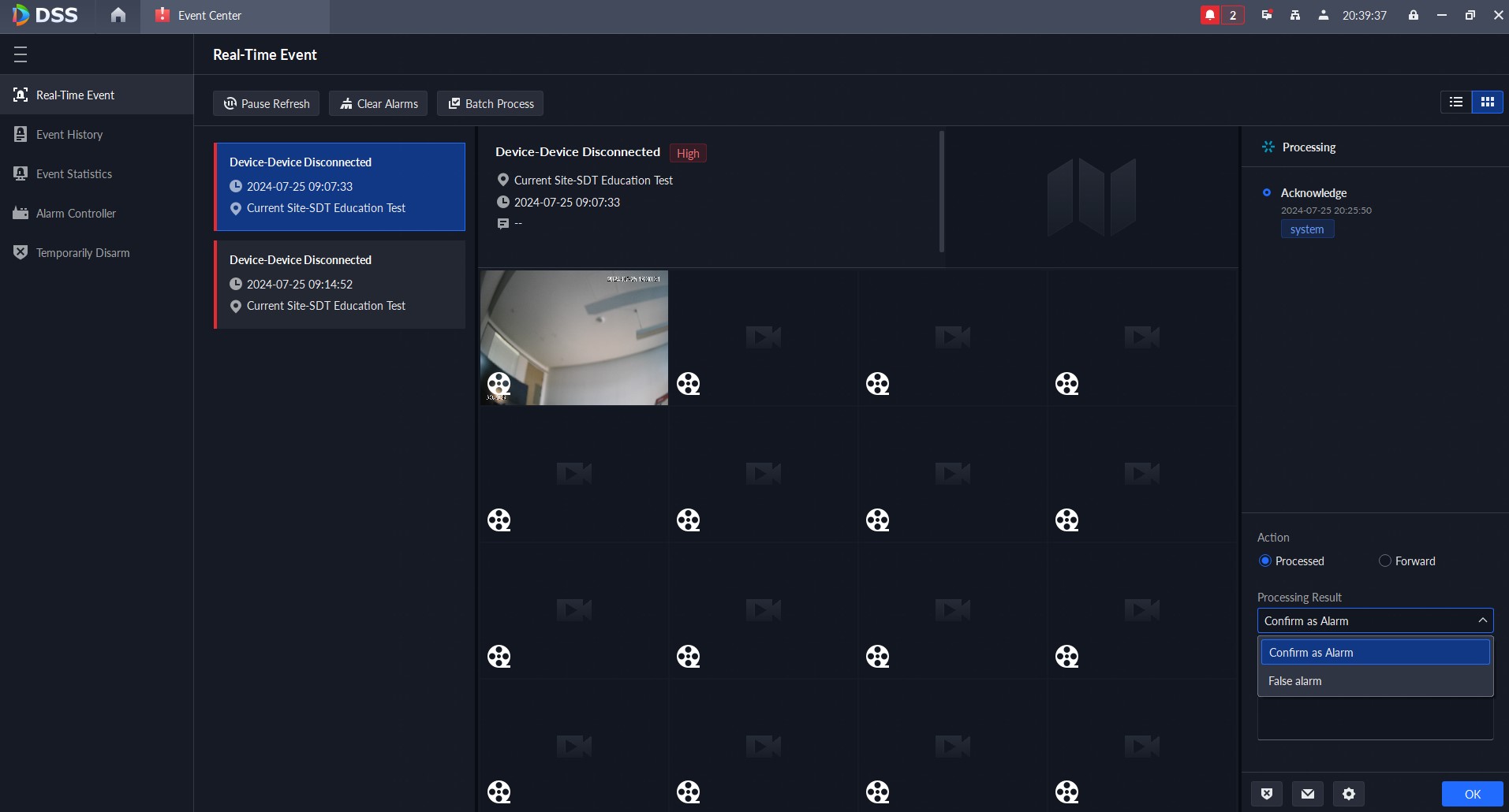Viewport: 1509px width, 812px height.
Task: Switch to the Event Center tab
Action: point(209,15)
